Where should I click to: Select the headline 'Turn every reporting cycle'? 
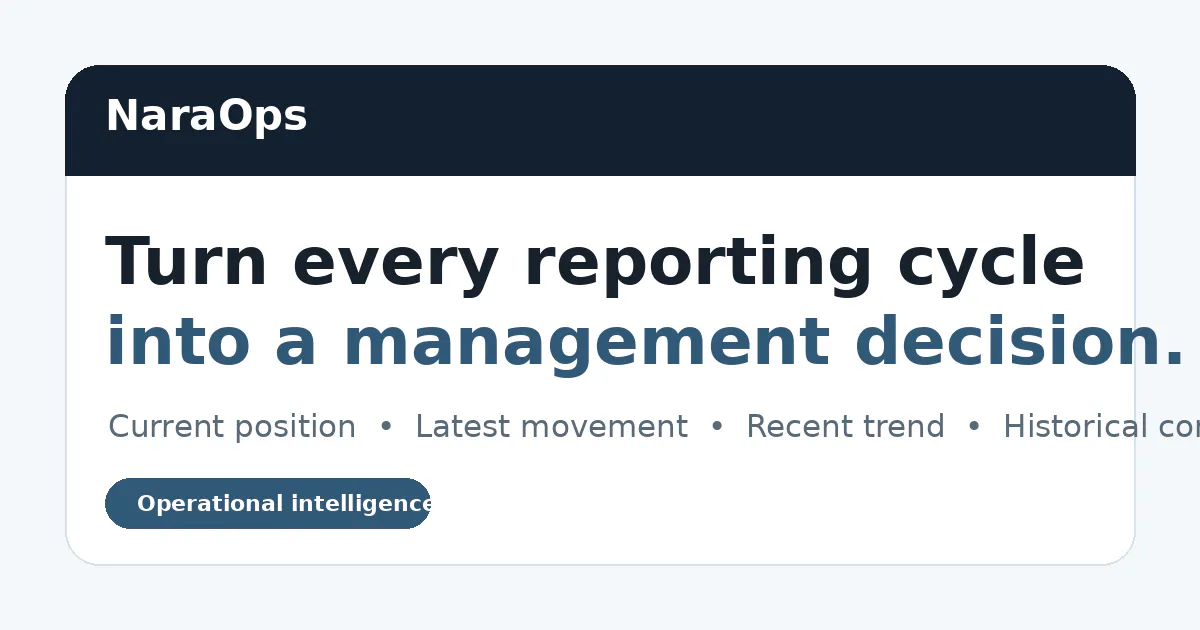tap(594, 263)
